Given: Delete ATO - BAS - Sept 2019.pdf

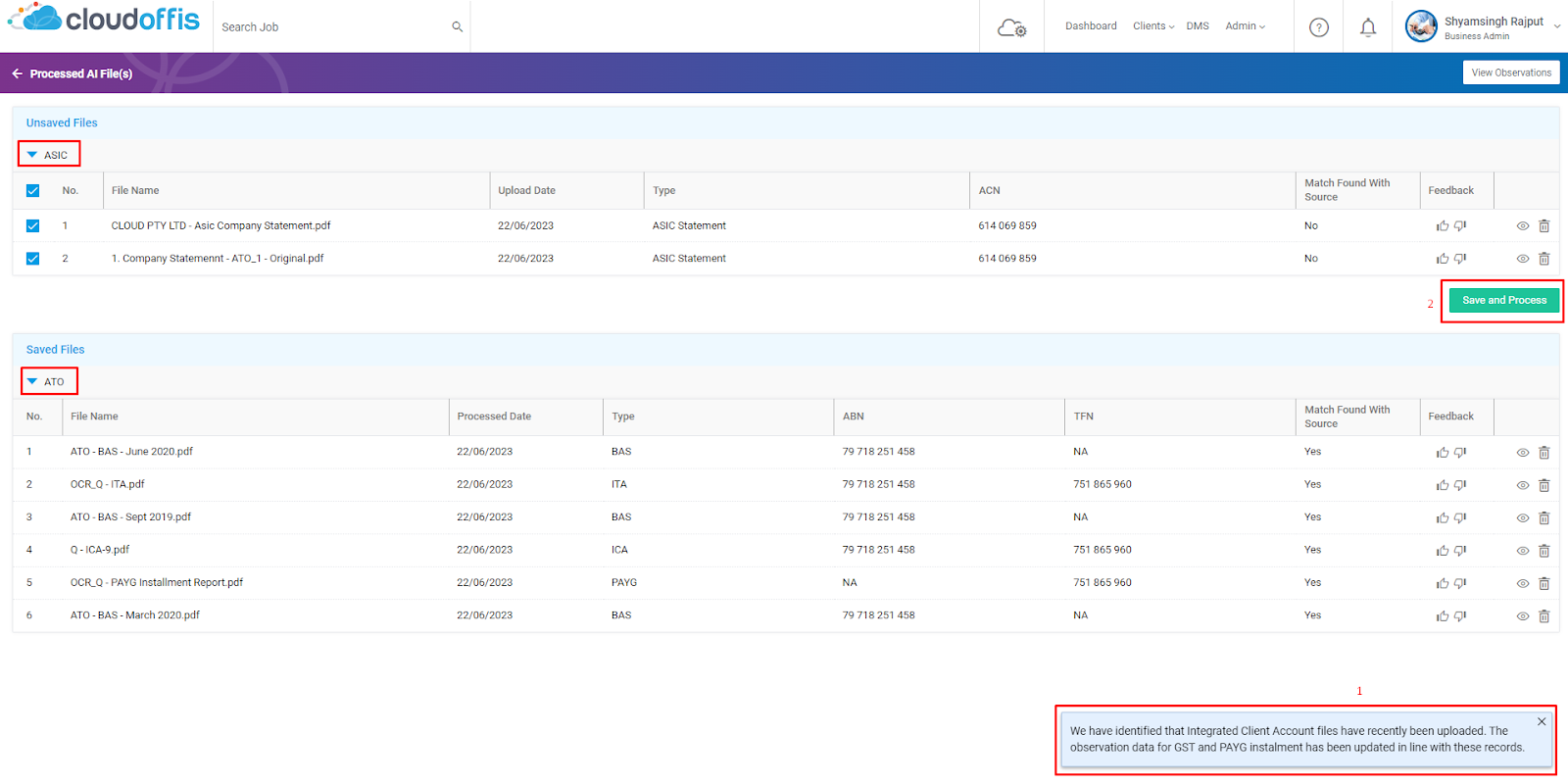Looking at the screenshot, I should [1543, 517].
